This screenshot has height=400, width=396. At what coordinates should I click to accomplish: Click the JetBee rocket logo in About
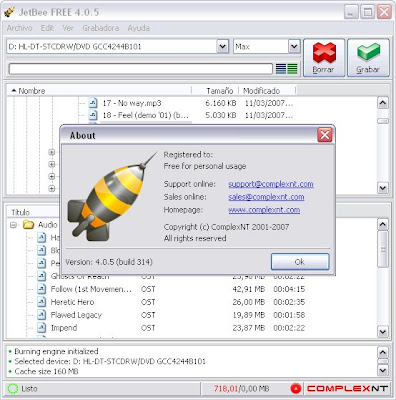112,197
